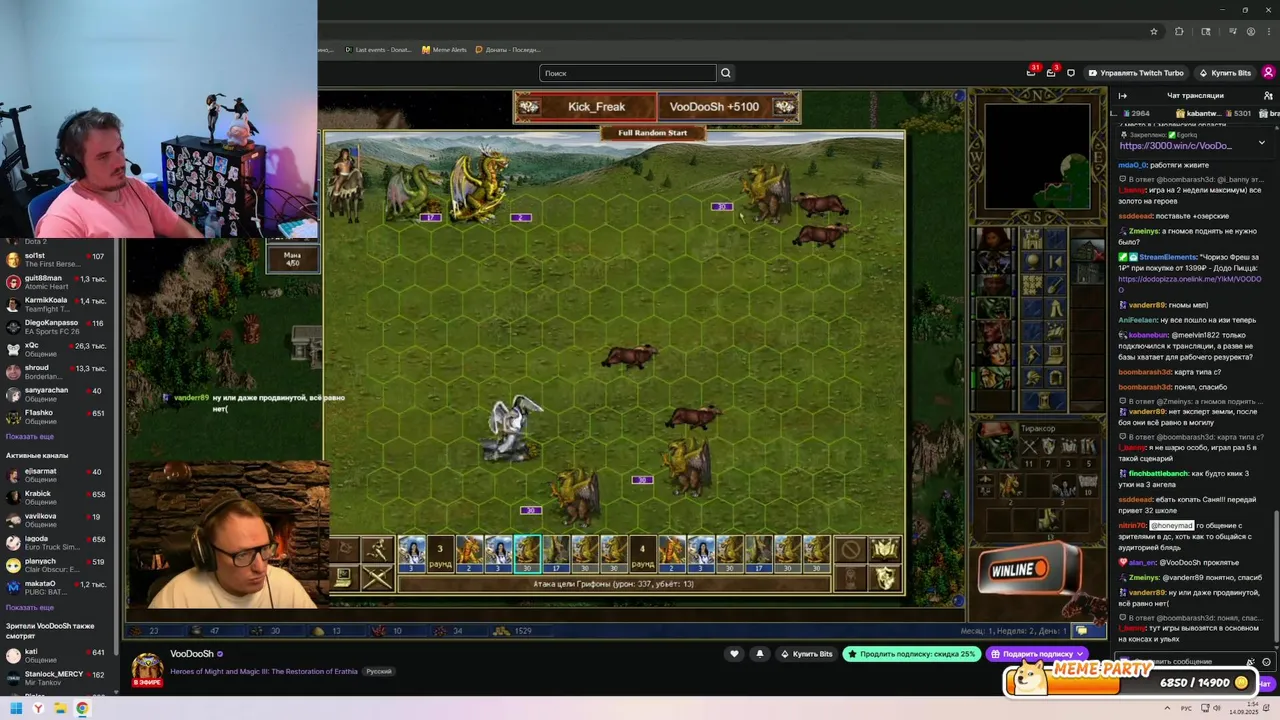Open Windows Start menu
This screenshot has height=720, width=1280.
point(16,708)
